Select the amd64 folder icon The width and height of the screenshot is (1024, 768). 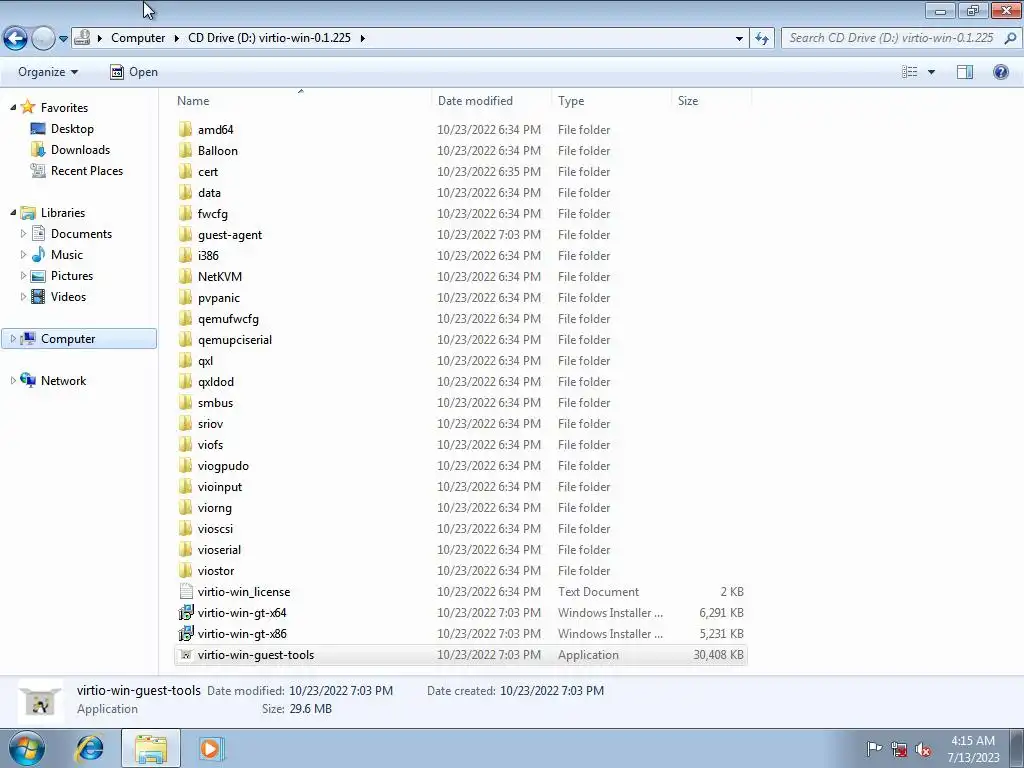coord(185,129)
